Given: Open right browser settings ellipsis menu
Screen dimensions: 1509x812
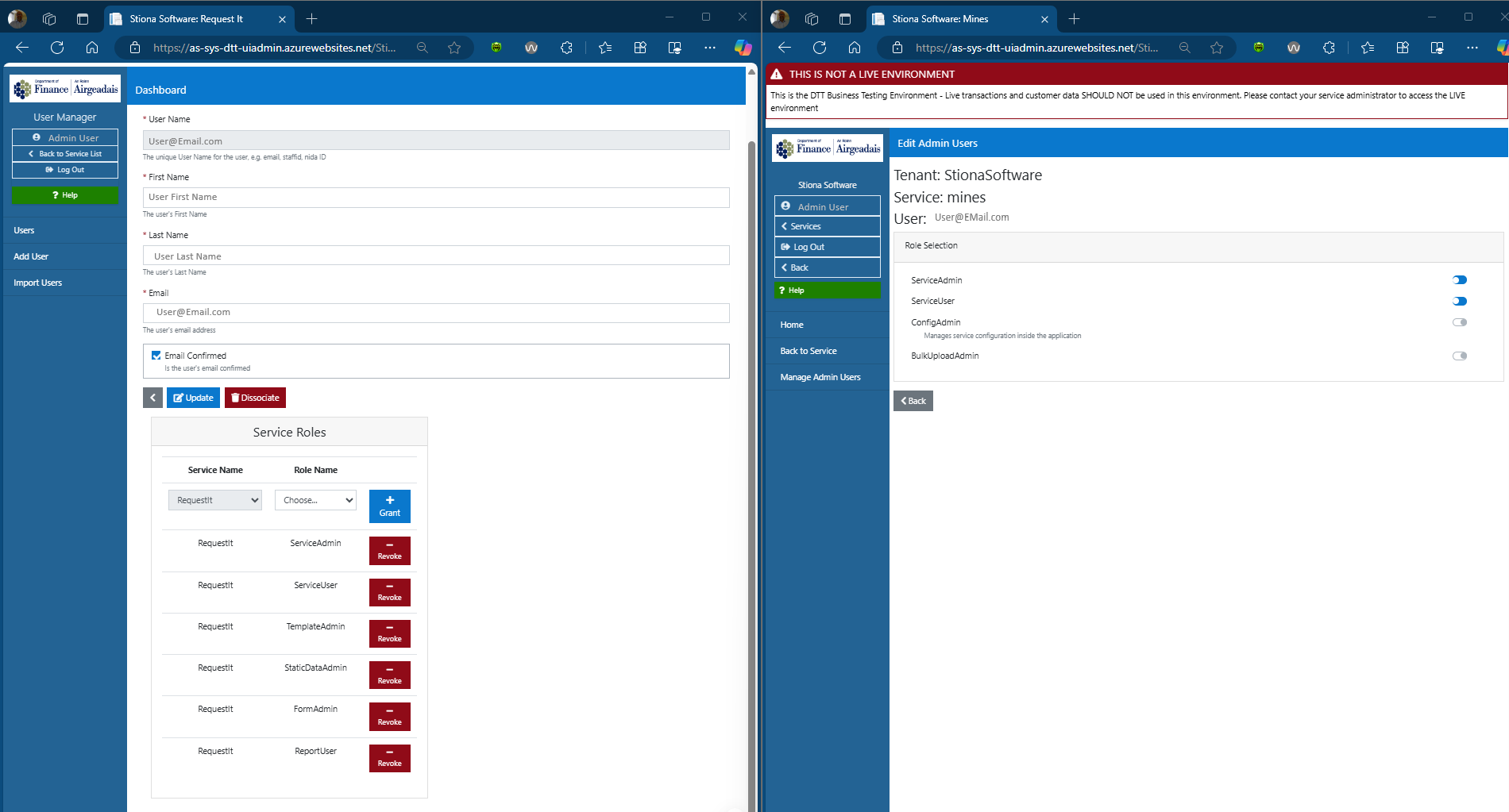Looking at the screenshot, I should 1472,48.
